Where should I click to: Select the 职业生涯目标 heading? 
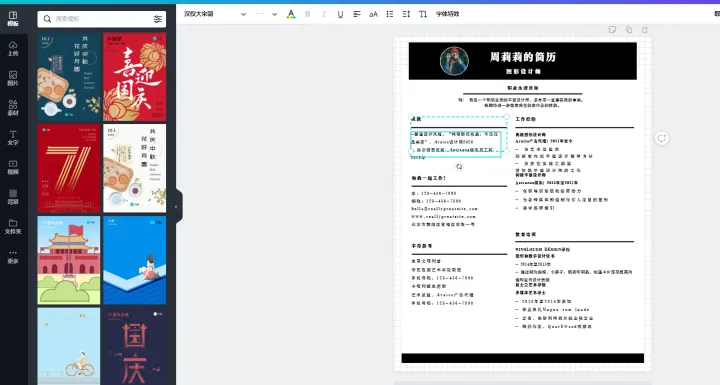pyautogui.click(x=523, y=88)
